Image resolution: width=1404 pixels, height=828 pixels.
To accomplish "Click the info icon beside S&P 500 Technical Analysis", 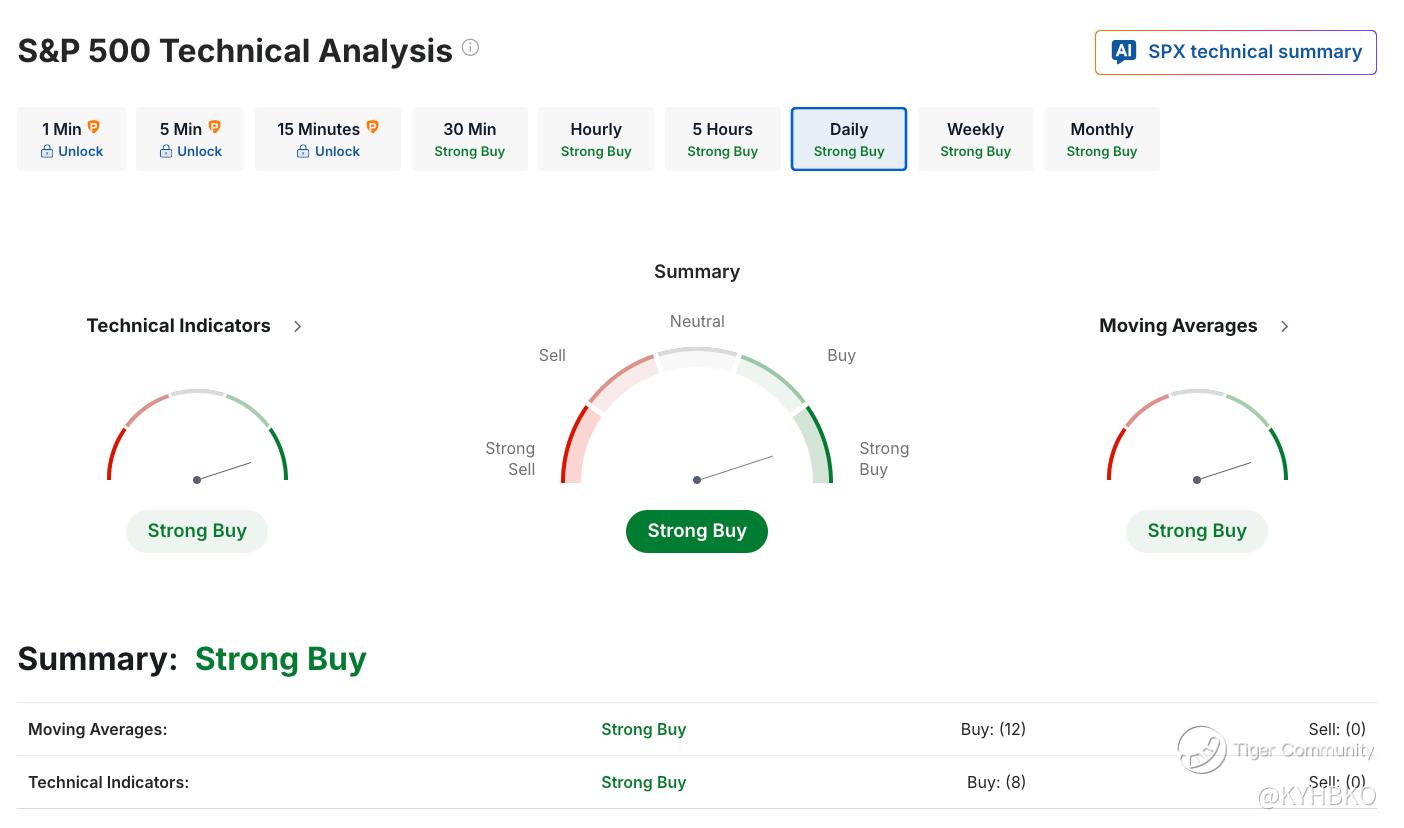I will coord(470,47).
